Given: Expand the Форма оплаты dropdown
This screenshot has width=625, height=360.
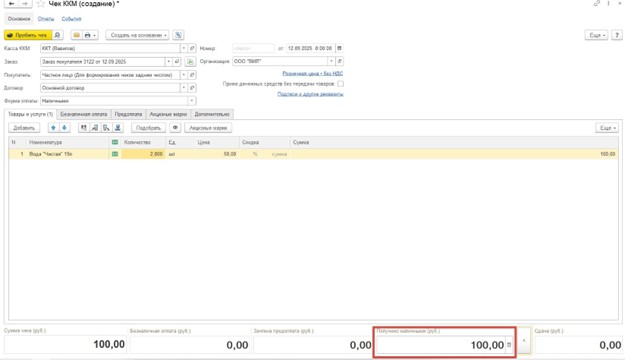Looking at the screenshot, I should pos(192,101).
